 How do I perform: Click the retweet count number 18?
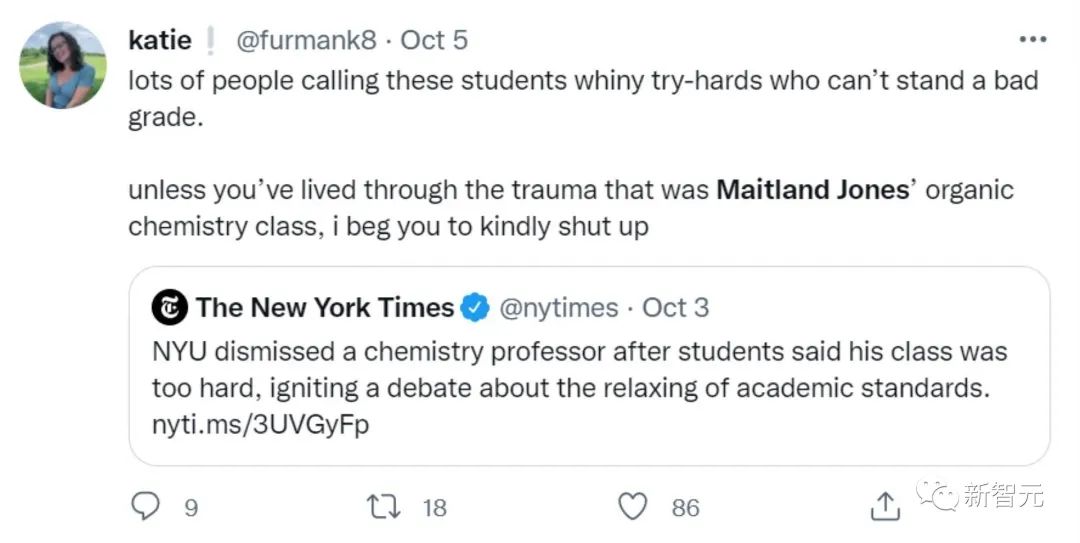tap(434, 508)
